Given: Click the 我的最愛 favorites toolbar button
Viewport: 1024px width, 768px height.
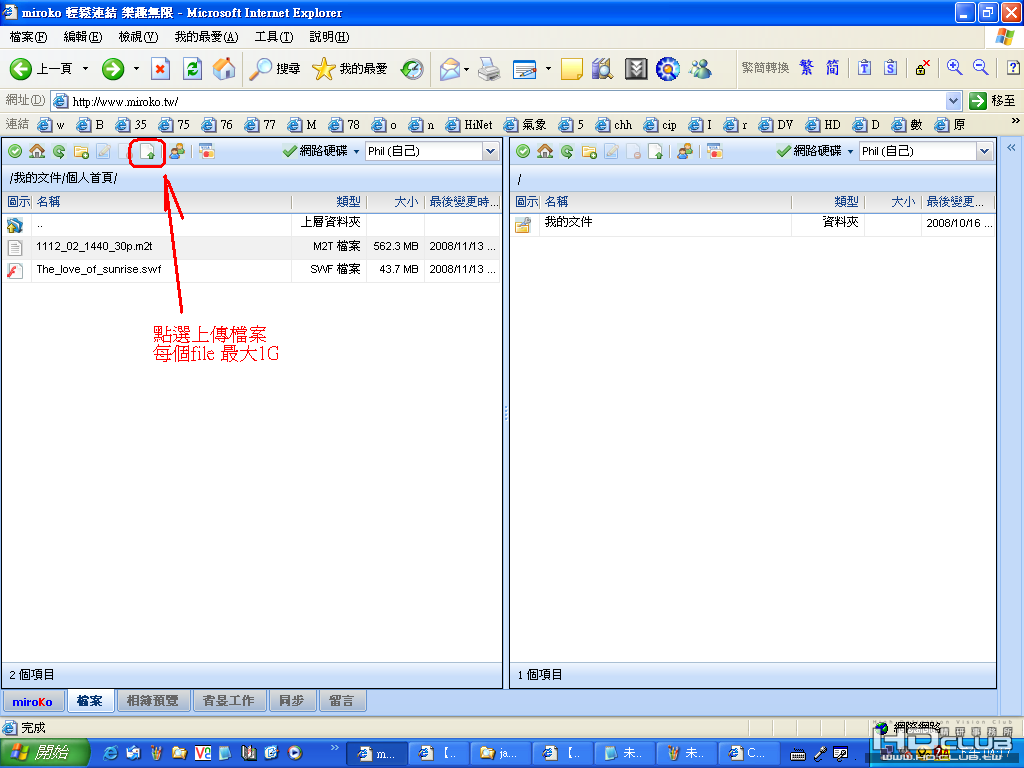Looking at the screenshot, I should point(350,69).
